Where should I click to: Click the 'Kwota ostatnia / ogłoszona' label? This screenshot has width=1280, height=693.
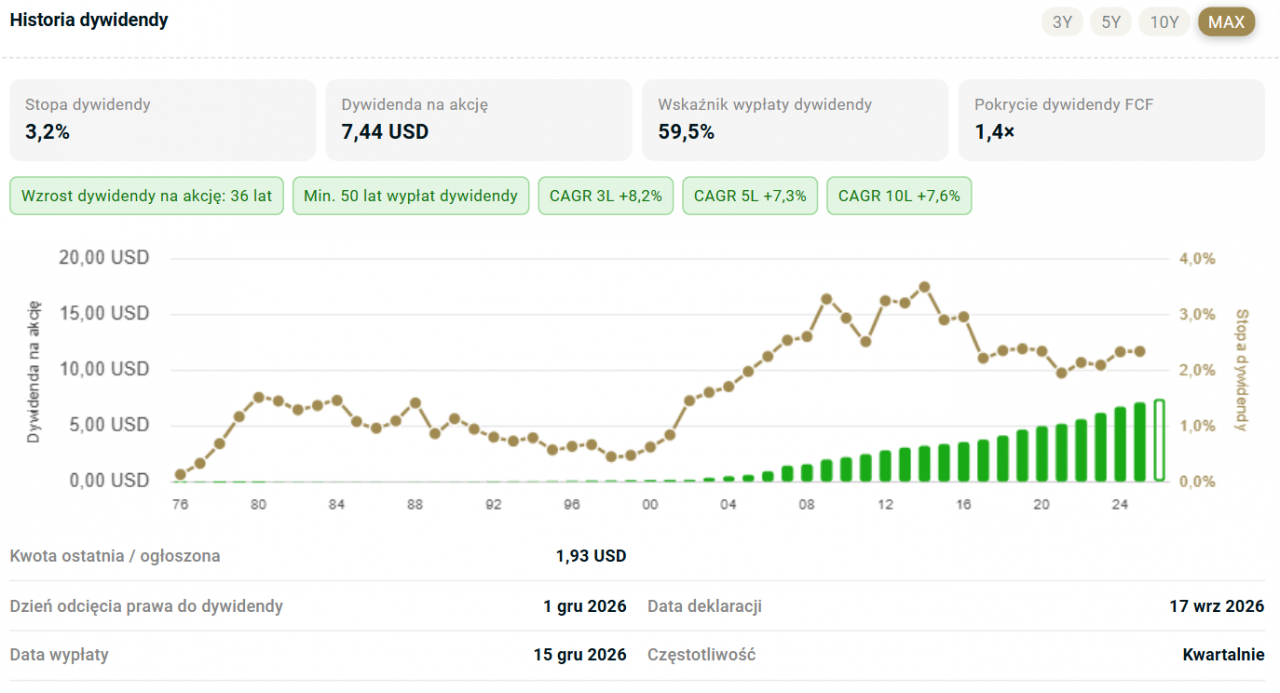[115, 556]
